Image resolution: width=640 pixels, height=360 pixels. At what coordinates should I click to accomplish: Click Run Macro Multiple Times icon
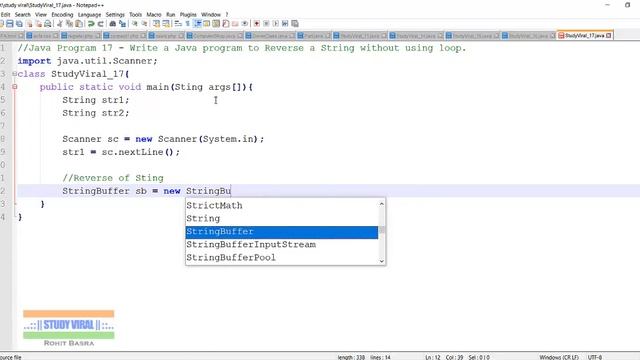tap(285, 24)
